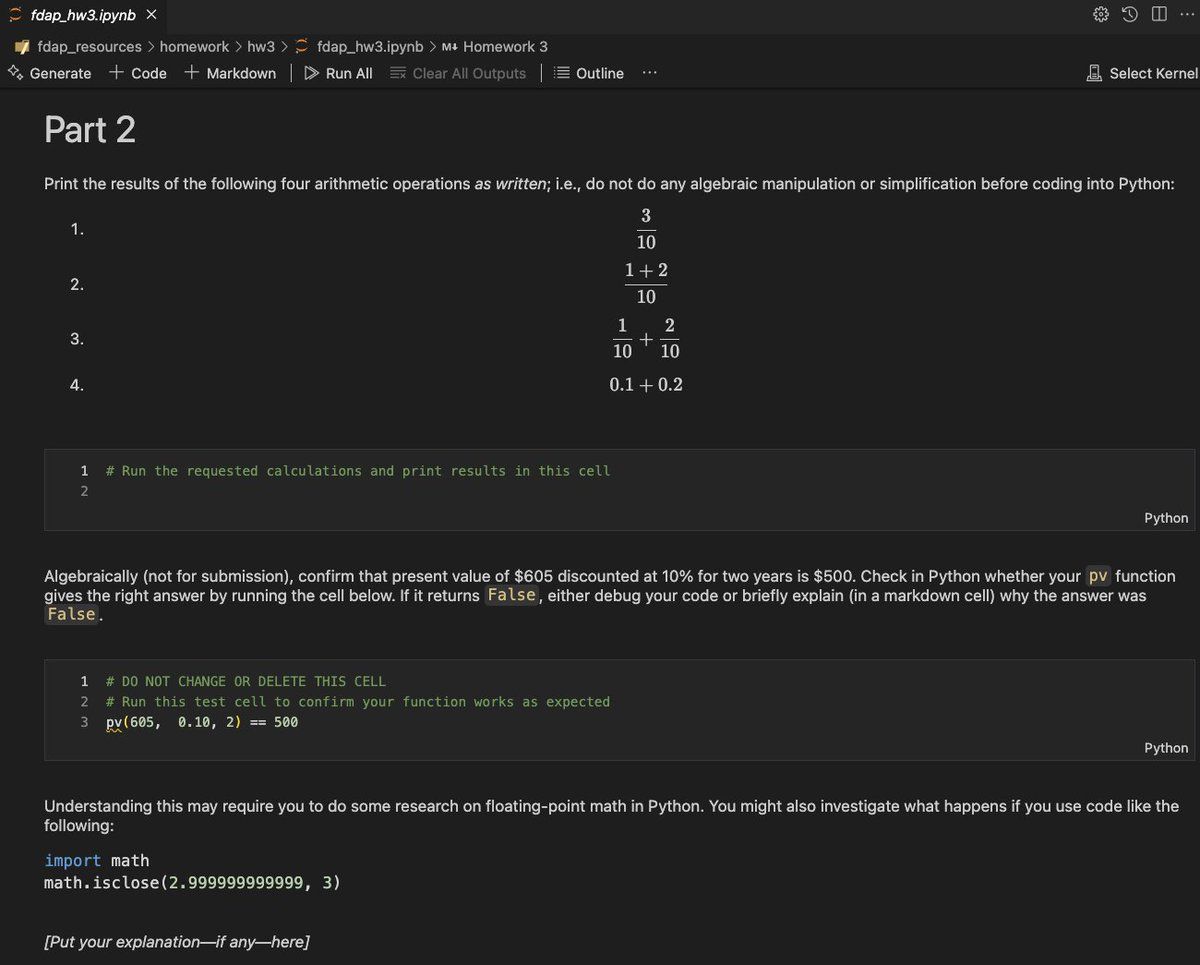
Task: Open notebook toolbar overflow ellipsis menu
Action: point(650,73)
